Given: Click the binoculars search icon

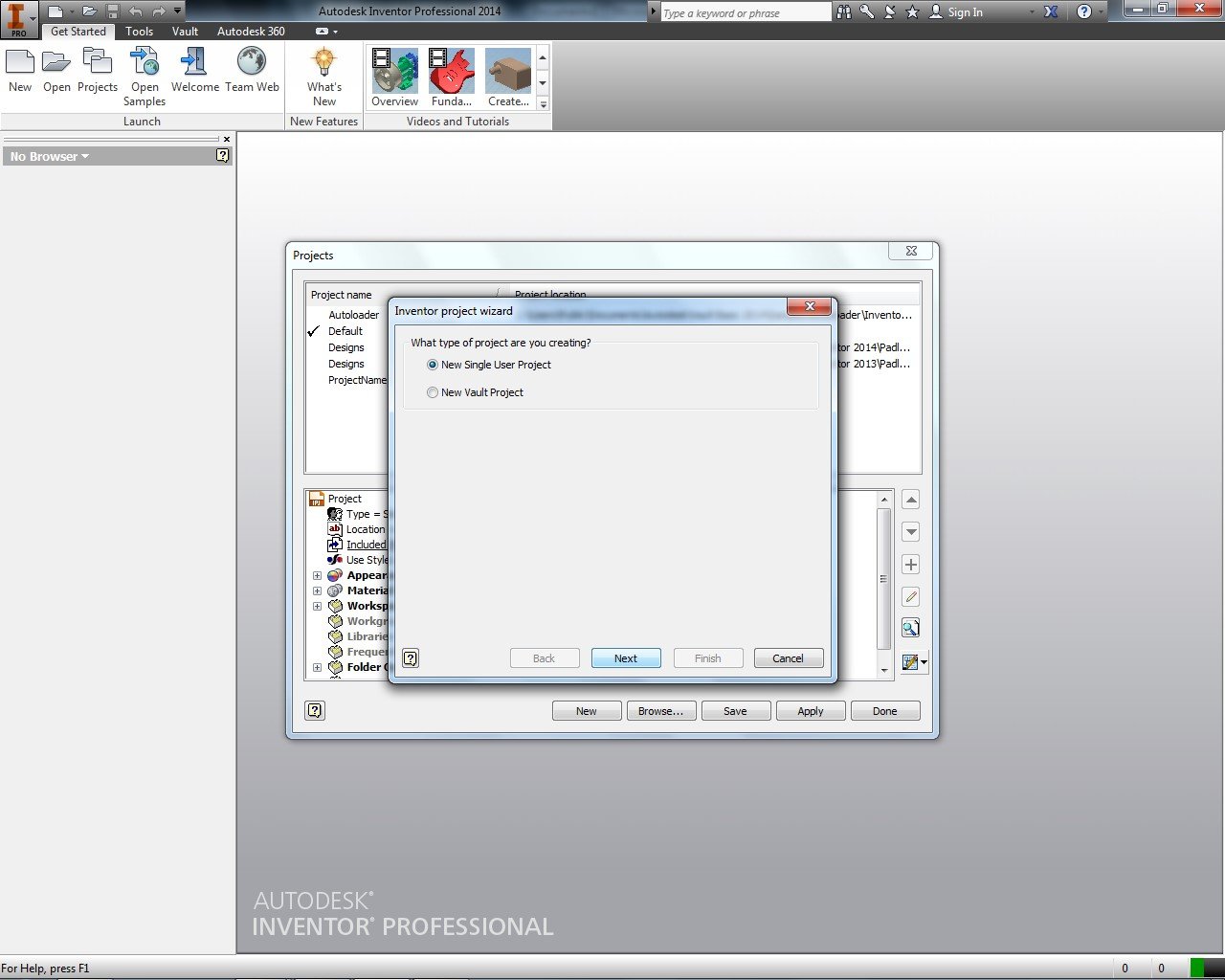Looking at the screenshot, I should (x=844, y=11).
